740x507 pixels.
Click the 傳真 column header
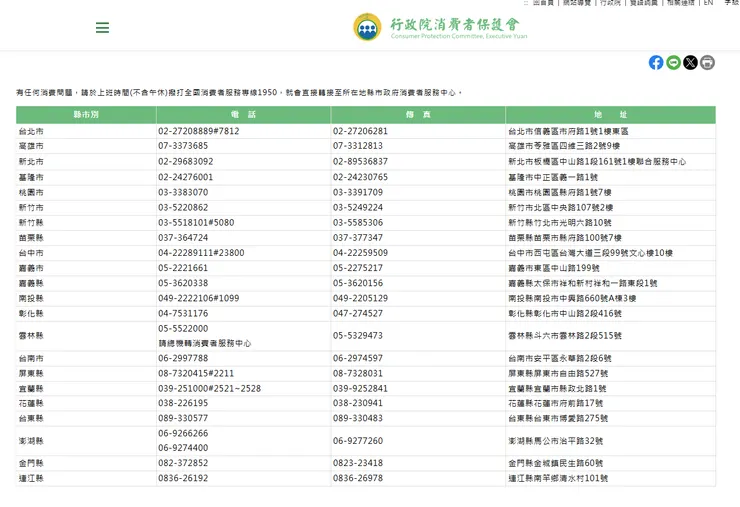pos(418,115)
